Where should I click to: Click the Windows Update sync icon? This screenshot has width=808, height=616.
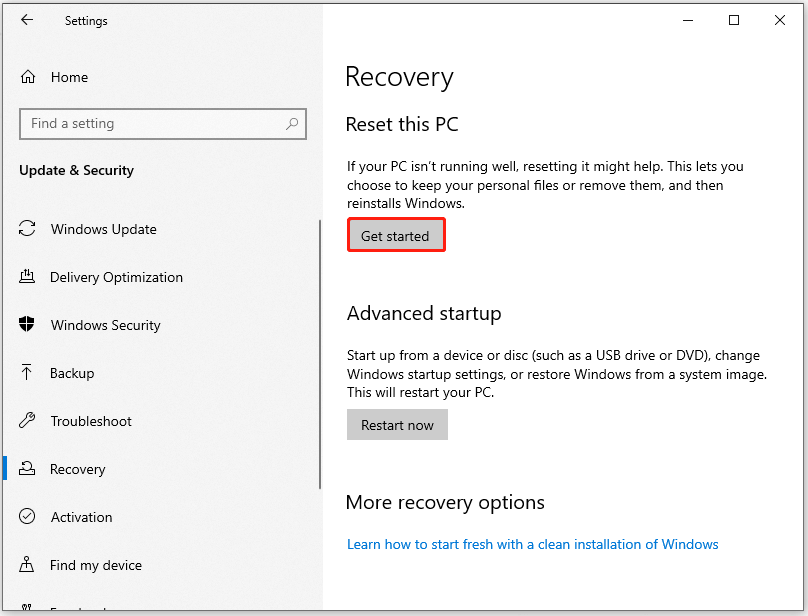click(28, 229)
